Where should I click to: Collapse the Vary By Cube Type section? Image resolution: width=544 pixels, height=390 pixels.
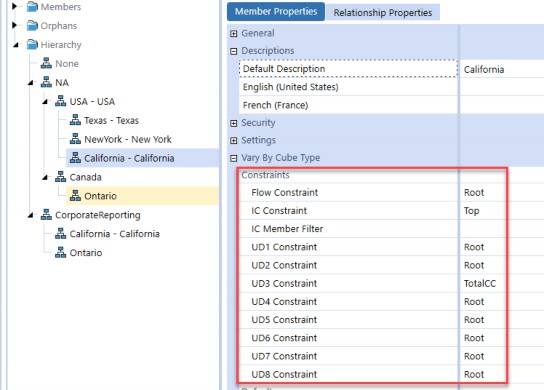pos(233,158)
